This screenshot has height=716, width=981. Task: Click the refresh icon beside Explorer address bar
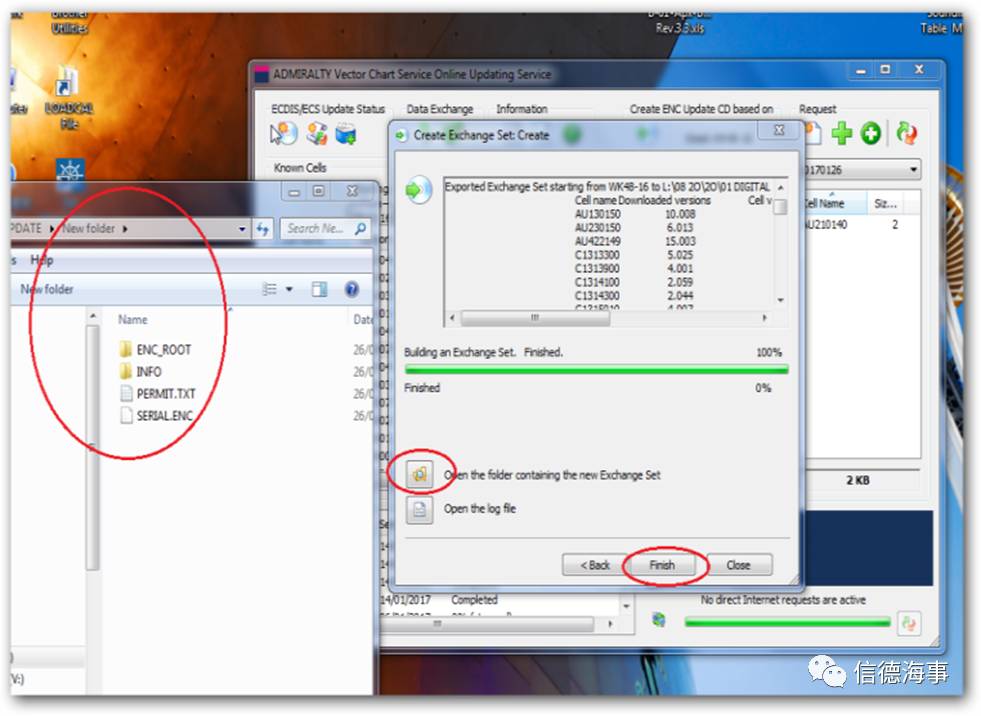pyautogui.click(x=262, y=229)
